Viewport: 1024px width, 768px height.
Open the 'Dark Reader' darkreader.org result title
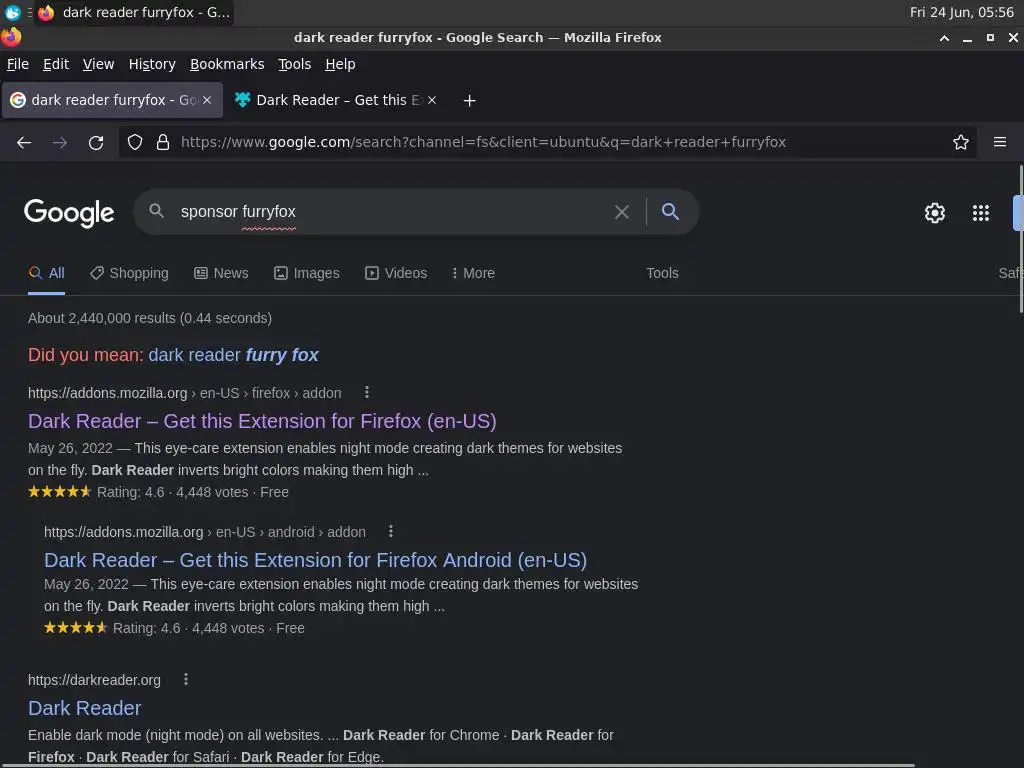click(x=84, y=708)
